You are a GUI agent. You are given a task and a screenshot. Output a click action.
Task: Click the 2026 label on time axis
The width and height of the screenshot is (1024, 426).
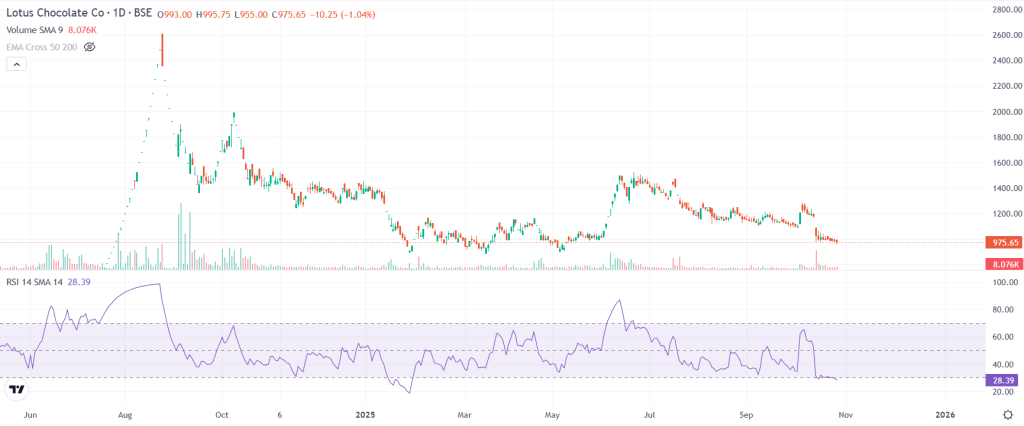coord(944,413)
